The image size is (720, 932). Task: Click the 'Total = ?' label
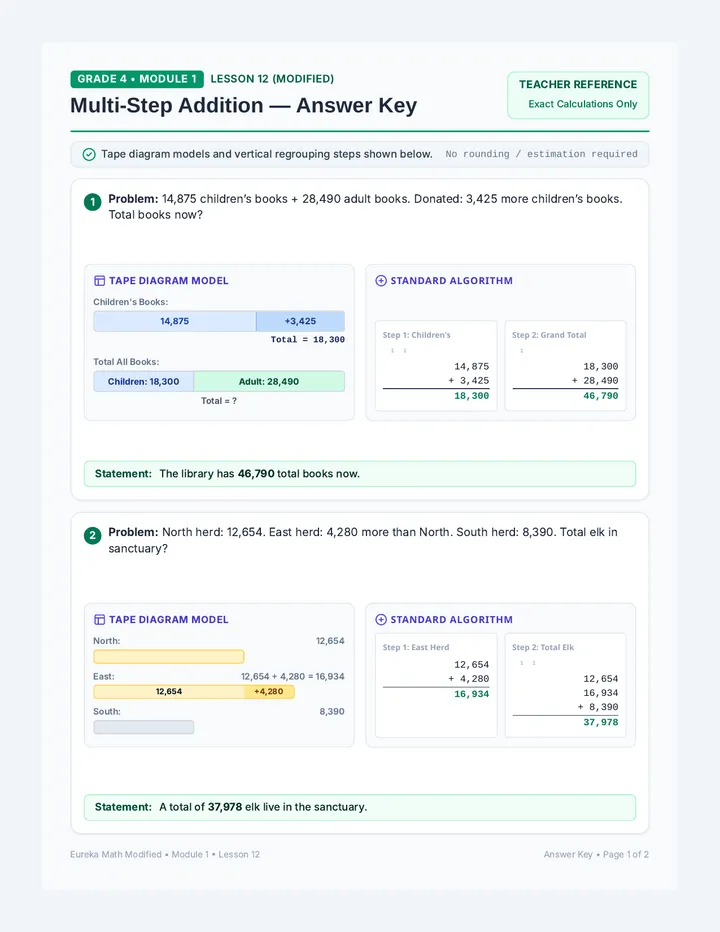coord(219,401)
